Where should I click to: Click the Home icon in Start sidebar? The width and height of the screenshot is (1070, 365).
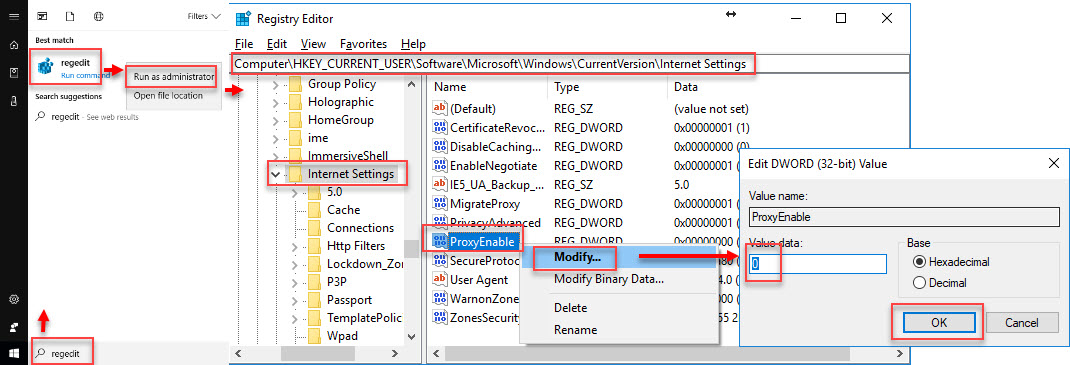[14, 45]
